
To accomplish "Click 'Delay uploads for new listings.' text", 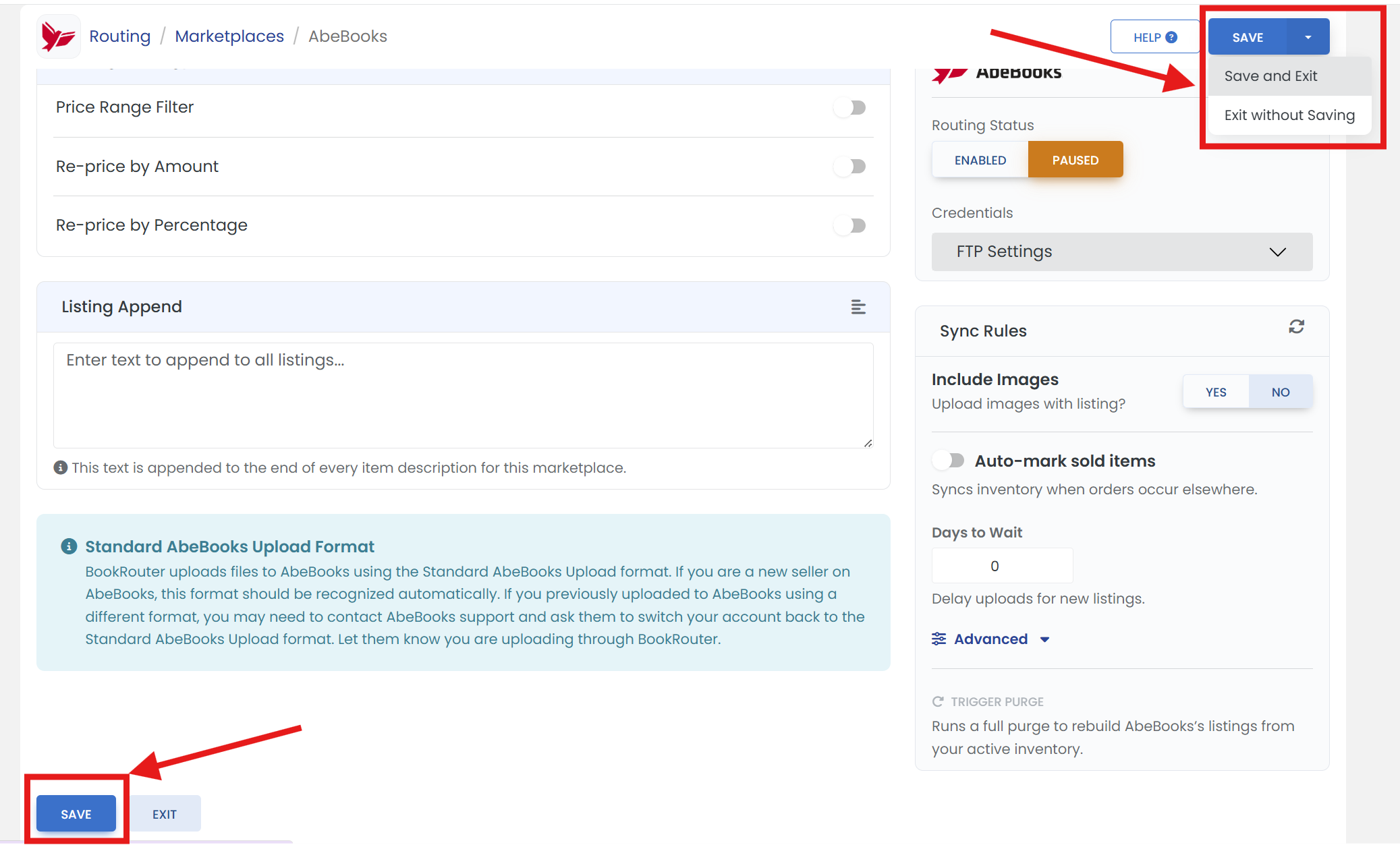I will (1038, 599).
